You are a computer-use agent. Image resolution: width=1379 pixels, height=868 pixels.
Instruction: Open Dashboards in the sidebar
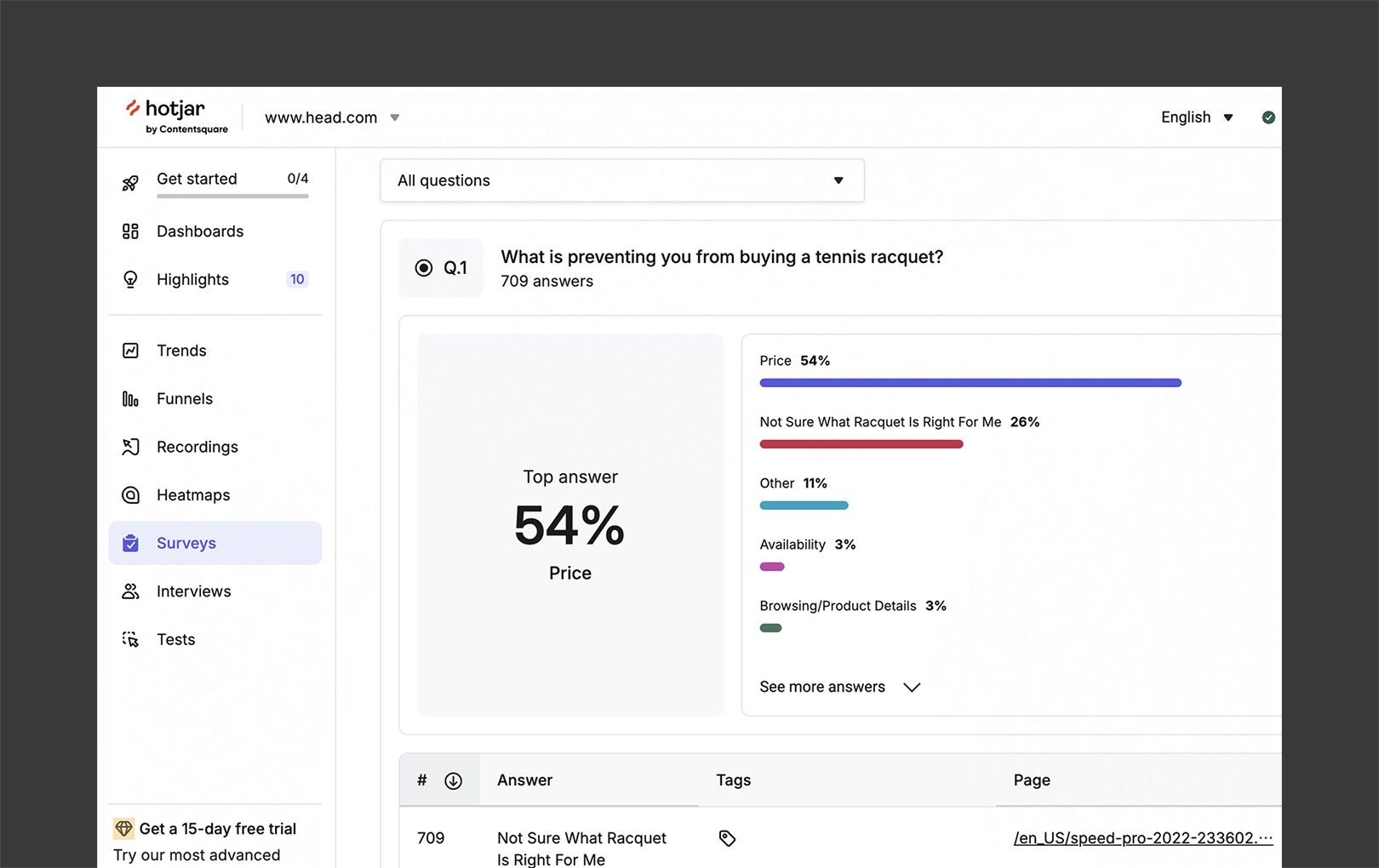[x=215, y=231]
